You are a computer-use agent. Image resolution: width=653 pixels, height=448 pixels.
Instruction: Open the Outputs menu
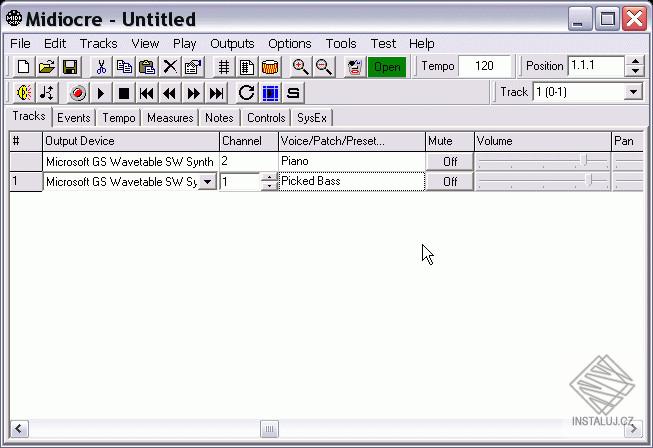232,43
